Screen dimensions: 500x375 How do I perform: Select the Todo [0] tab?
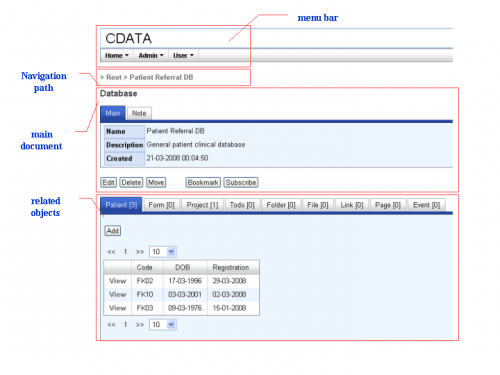click(242, 205)
